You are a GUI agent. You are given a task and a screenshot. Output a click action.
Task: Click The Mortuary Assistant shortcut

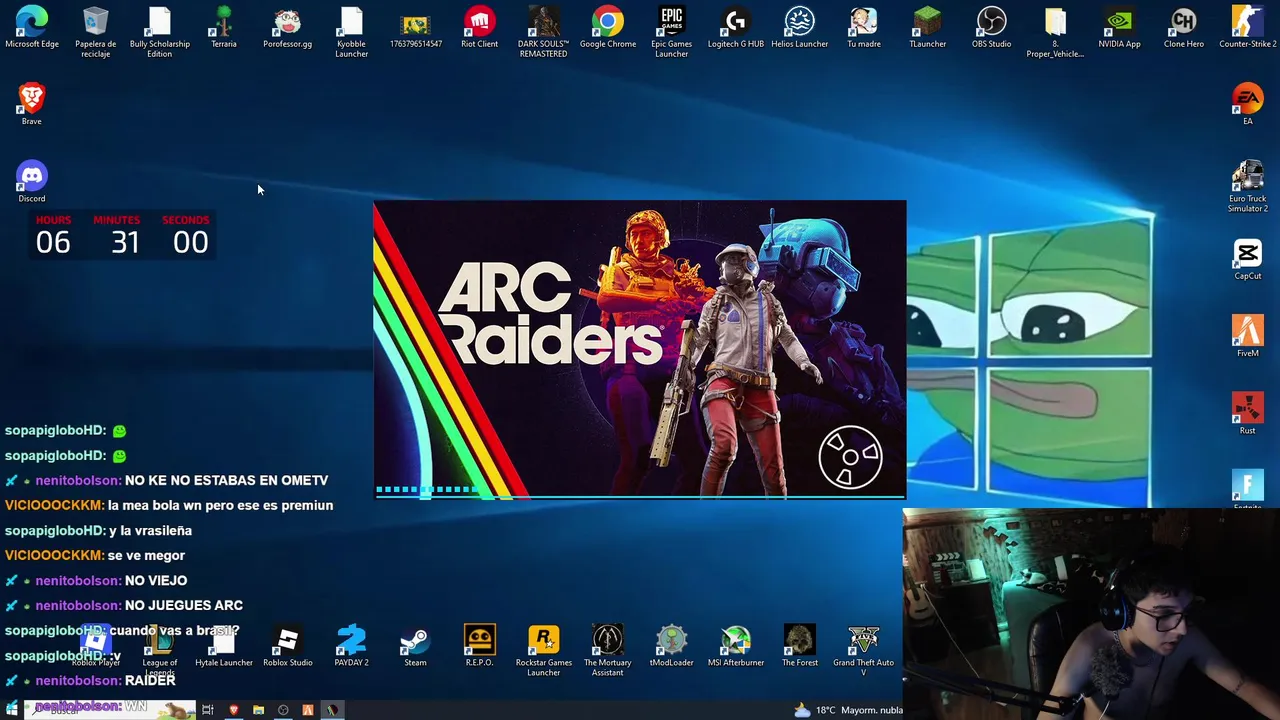coord(608,650)
